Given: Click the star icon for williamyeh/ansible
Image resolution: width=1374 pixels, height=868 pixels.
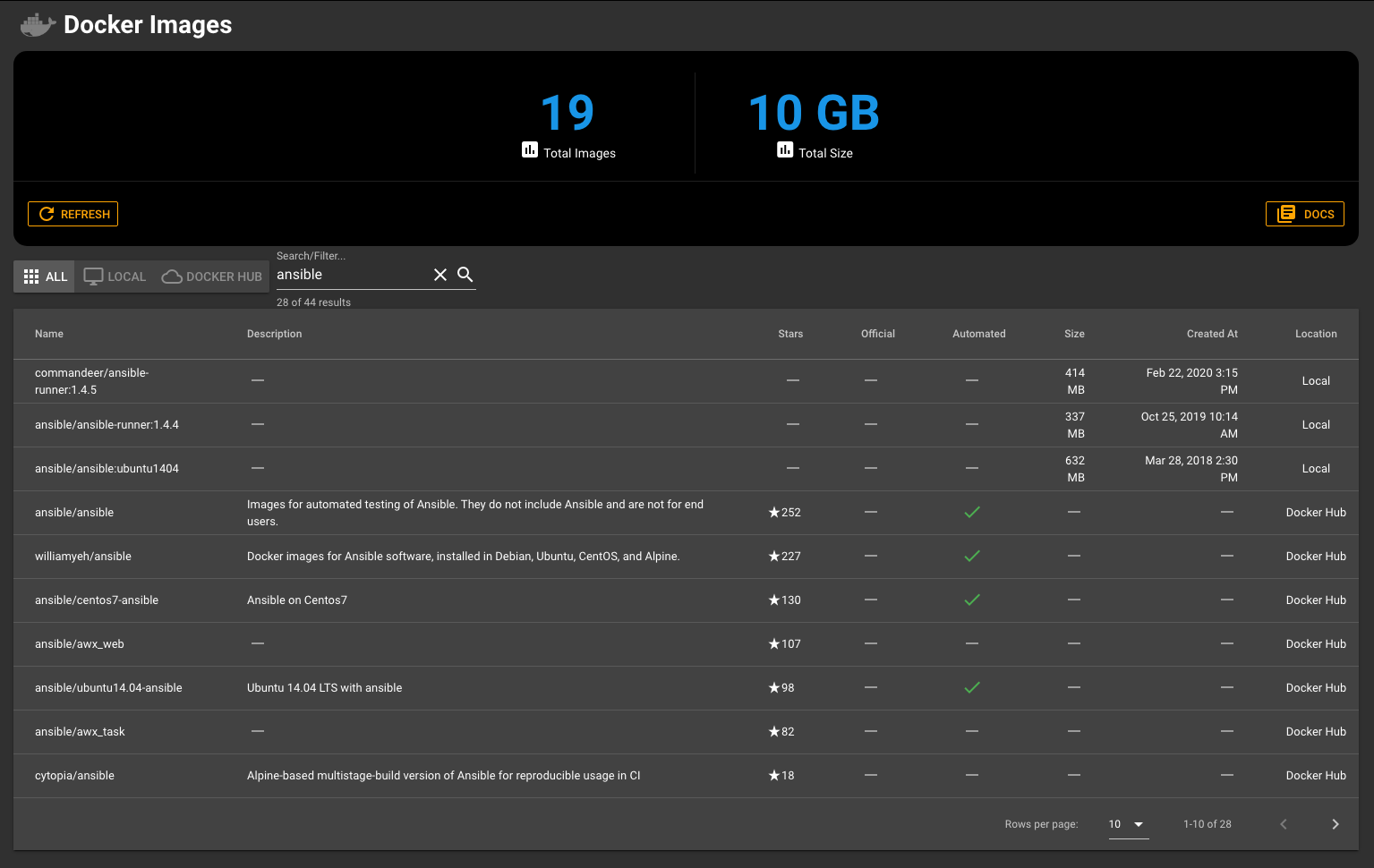Looking at the screenshot, I should point(774,557).
